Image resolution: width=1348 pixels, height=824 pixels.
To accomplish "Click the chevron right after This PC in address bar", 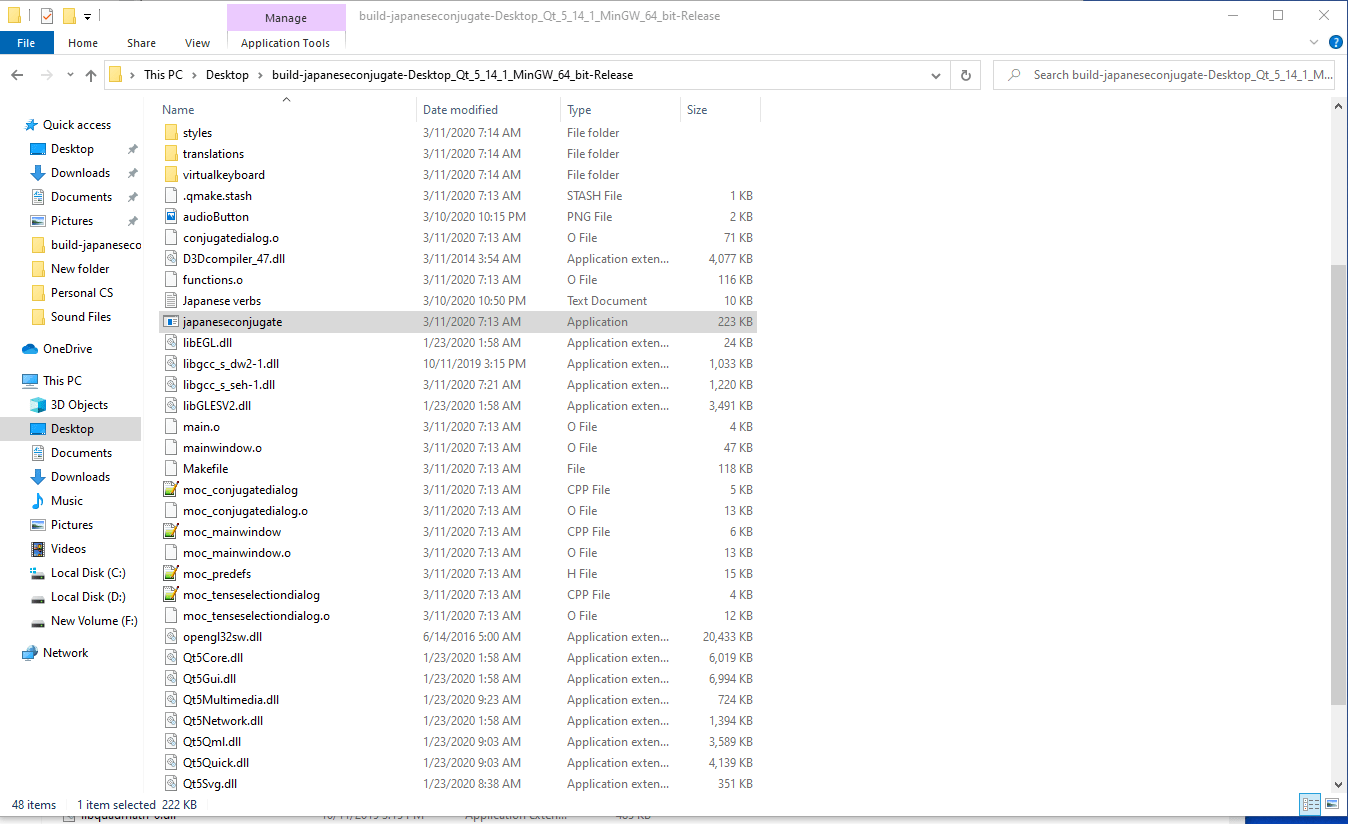I will pos(194,75).
